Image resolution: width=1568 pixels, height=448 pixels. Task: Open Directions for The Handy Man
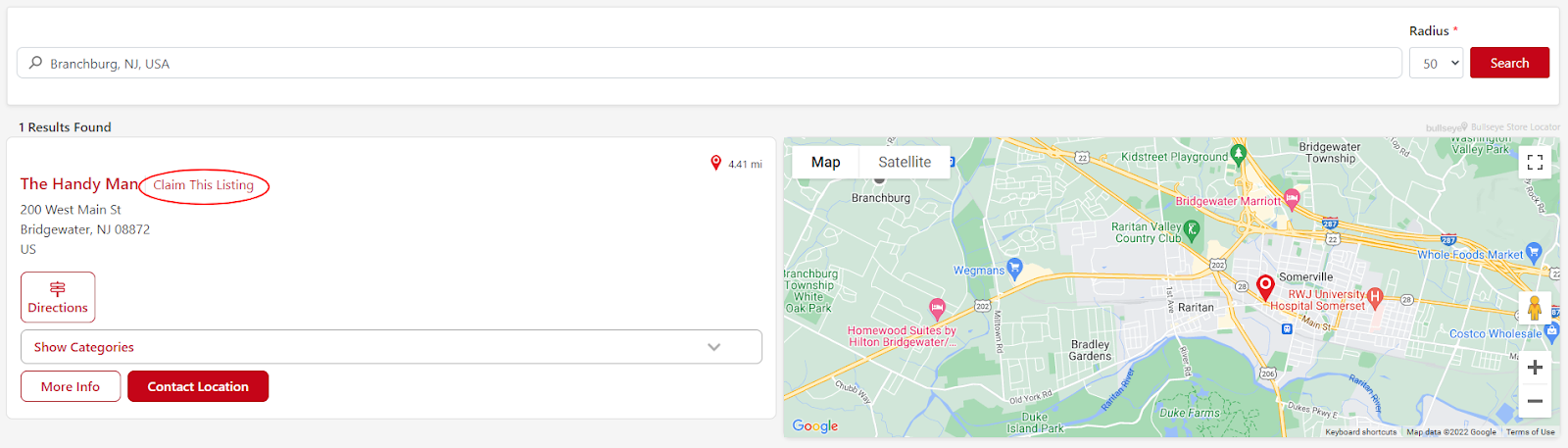pos(58,297)
